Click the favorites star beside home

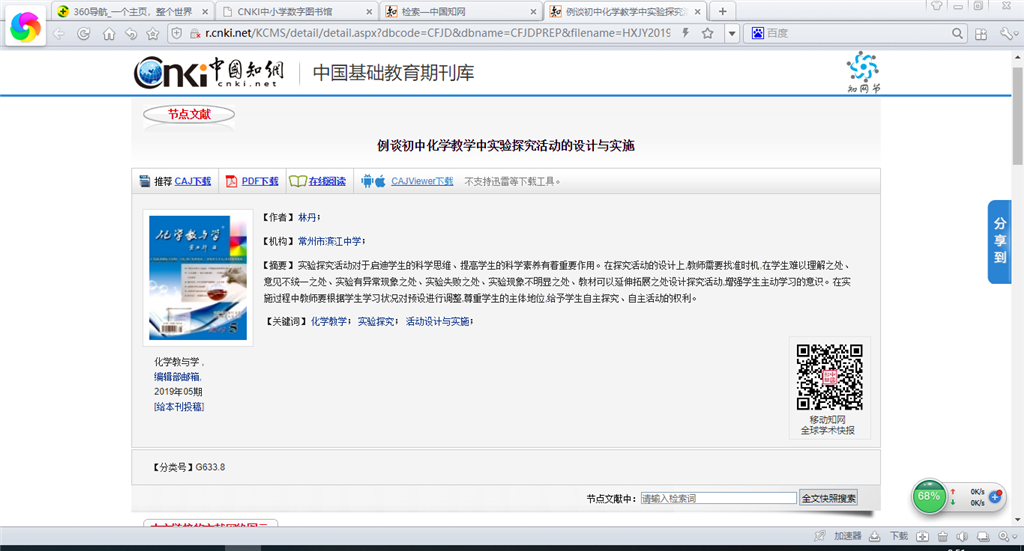tap(153, 33)
